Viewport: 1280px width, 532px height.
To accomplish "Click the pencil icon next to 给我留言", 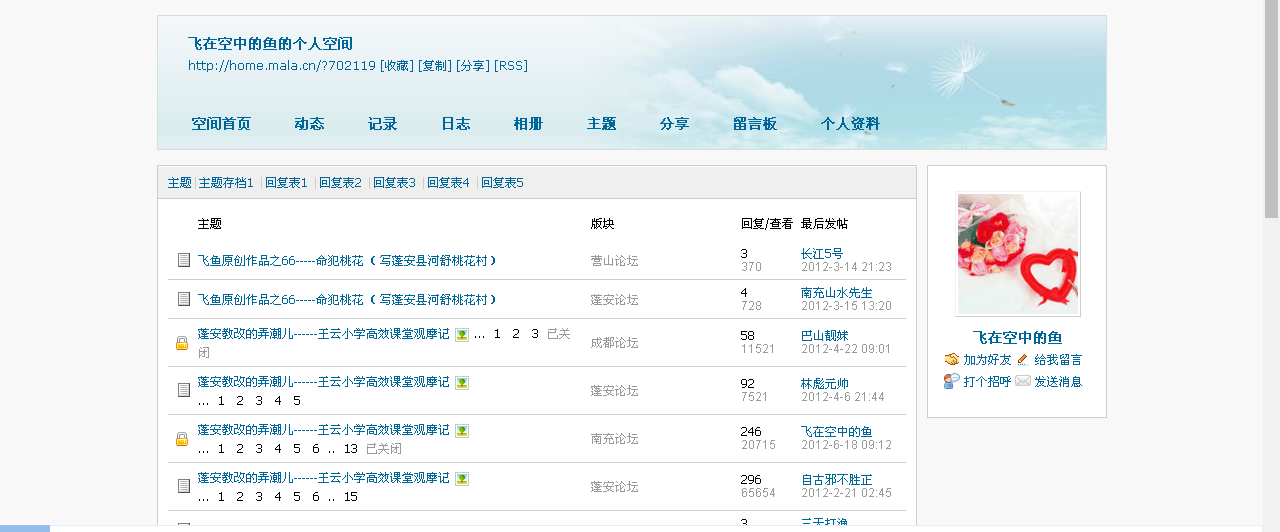I will pos(1022,359).
